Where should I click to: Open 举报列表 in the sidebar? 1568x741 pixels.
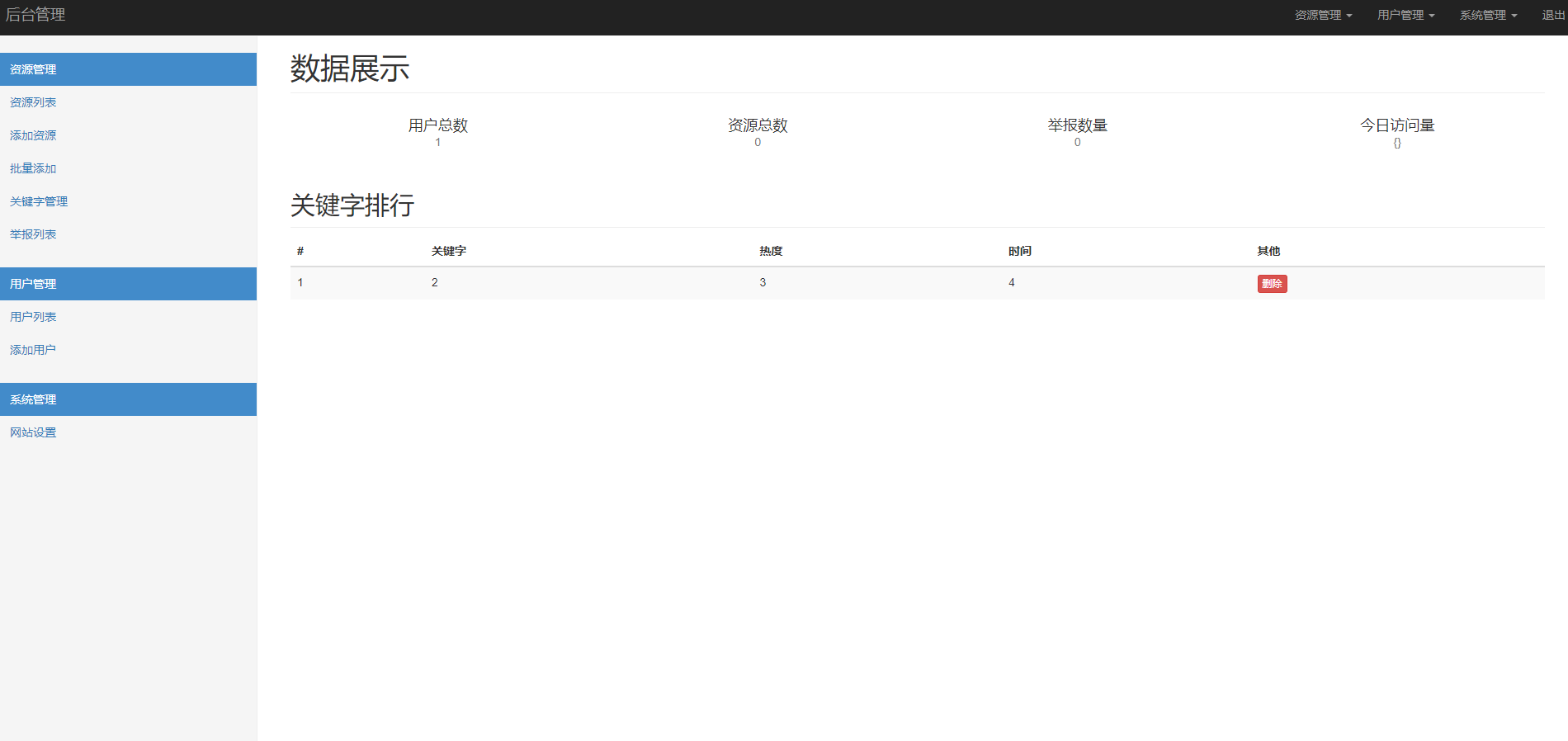coord(33,234)
